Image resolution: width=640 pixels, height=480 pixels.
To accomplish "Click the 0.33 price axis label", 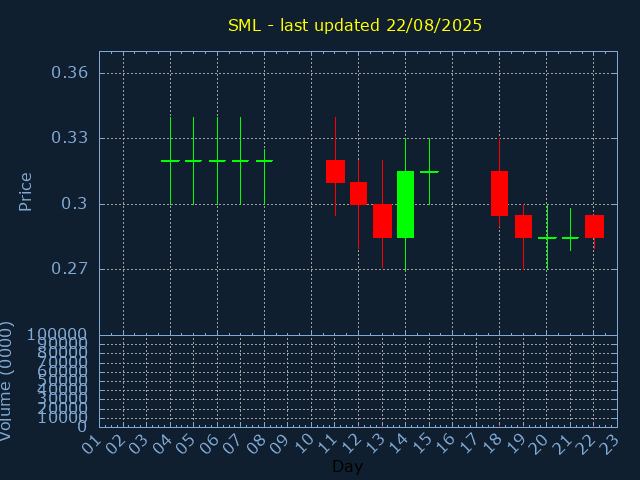I will [x=69, y=138].
